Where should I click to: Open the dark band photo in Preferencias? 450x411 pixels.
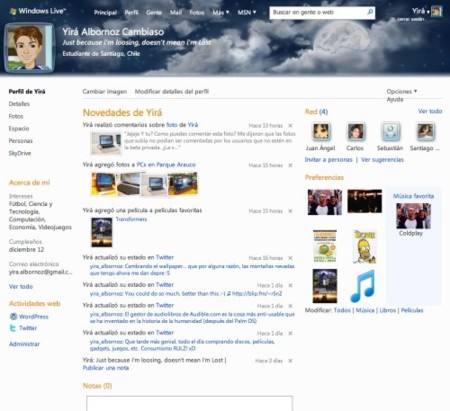coord(364,201)
